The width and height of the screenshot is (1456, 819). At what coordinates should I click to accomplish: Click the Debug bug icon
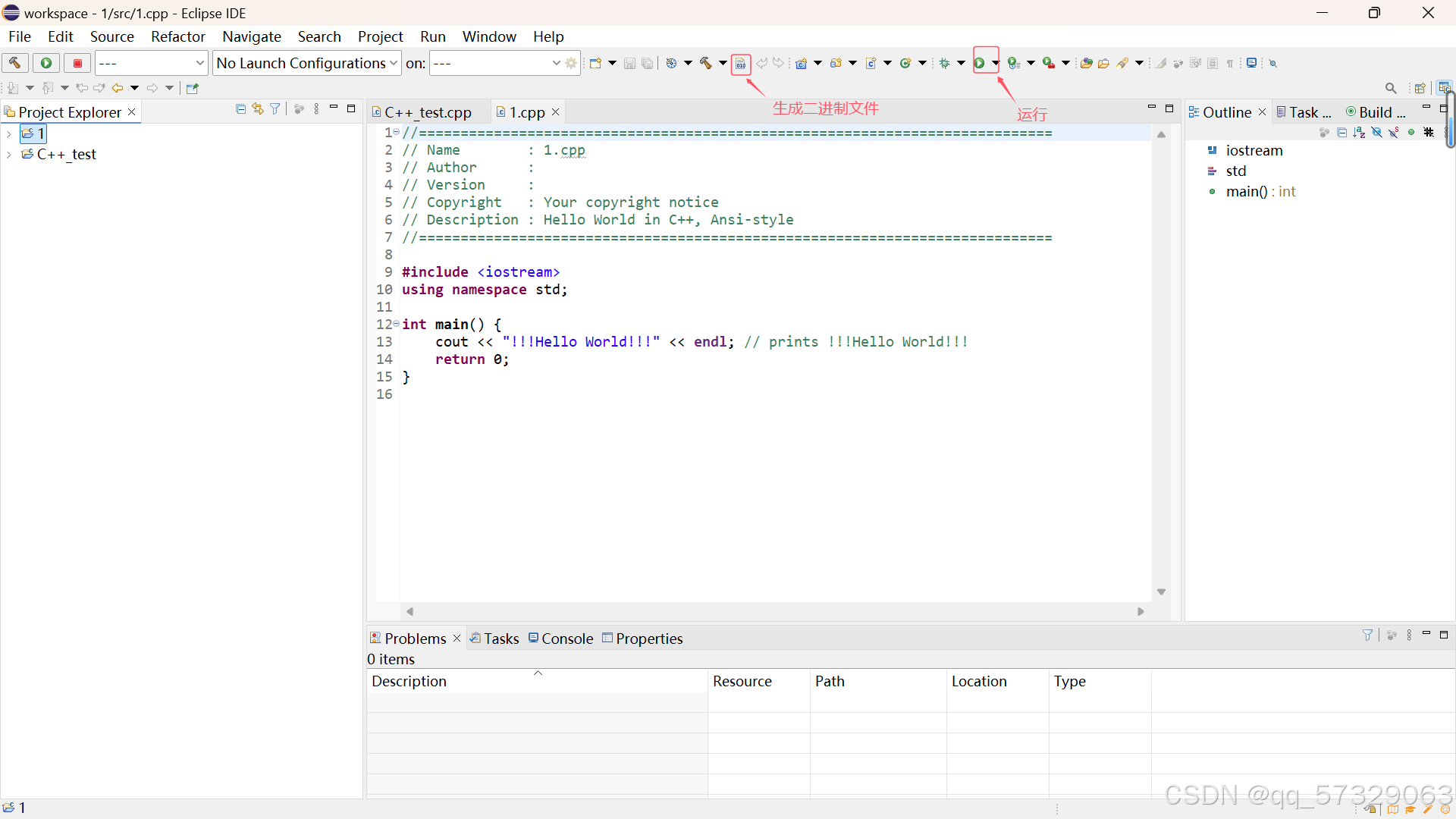945,63
